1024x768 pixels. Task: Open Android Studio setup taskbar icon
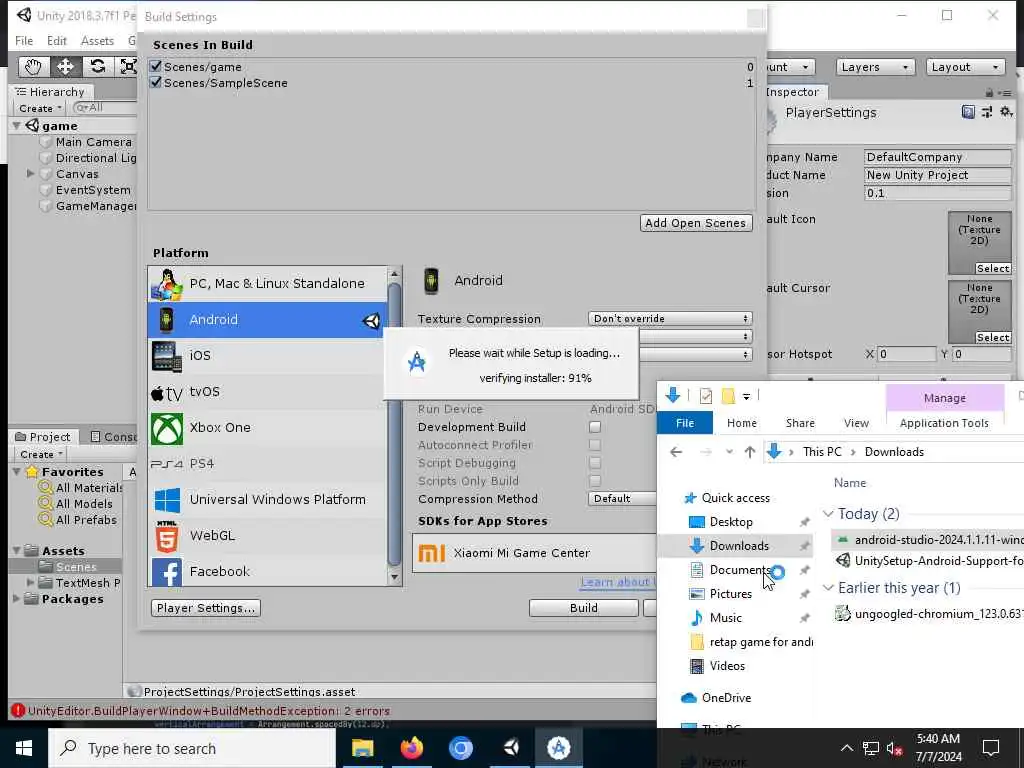point(559,748)
